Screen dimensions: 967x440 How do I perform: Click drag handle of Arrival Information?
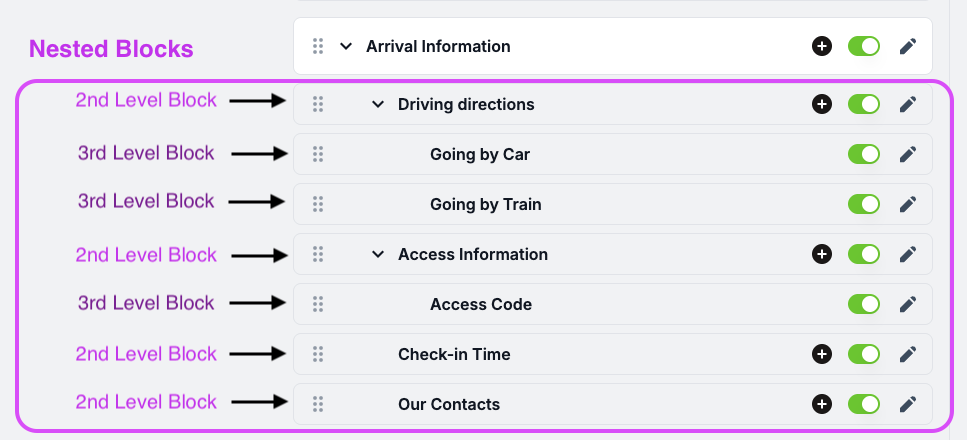click(x=318, y=46)
